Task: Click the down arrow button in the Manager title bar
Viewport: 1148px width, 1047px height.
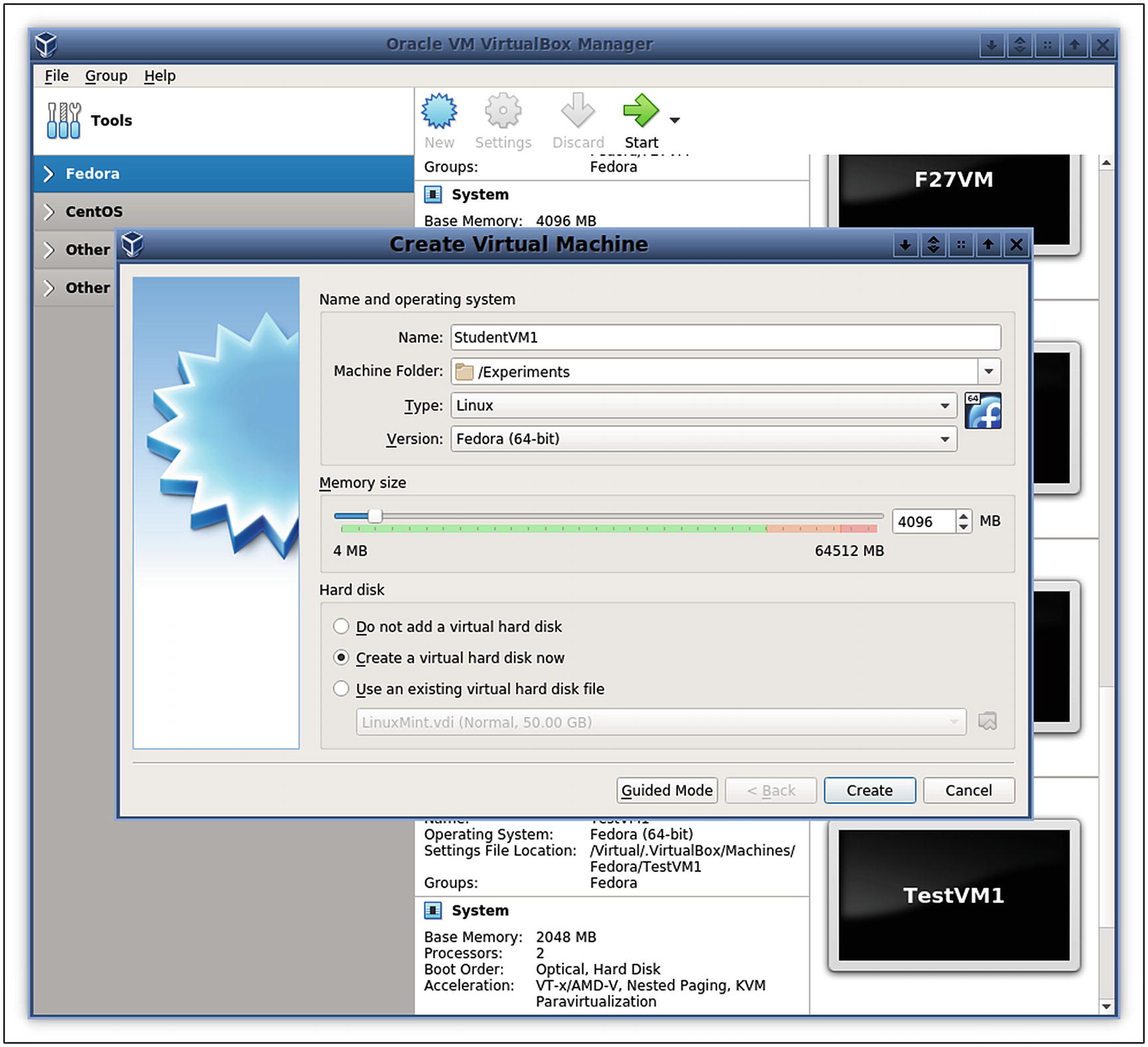Action: click(992, 45)
